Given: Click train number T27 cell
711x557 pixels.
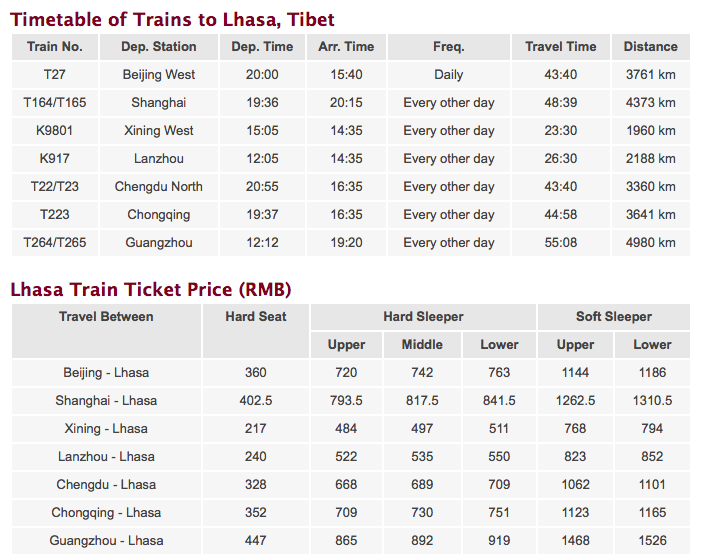Looking at the screenshot, I should coord(55,75).
